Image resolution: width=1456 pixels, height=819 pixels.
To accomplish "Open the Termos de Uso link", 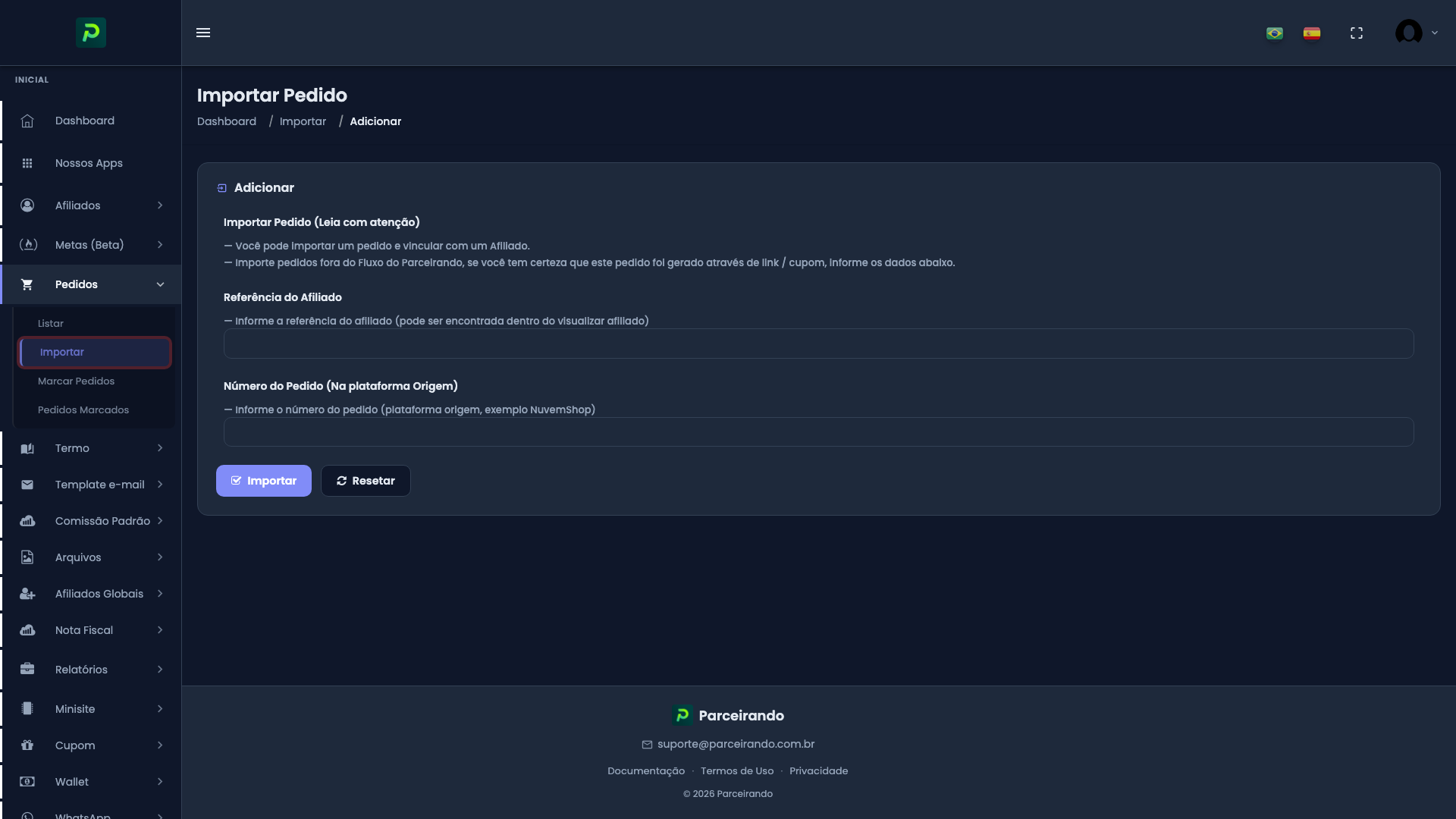I will point(737,770).
